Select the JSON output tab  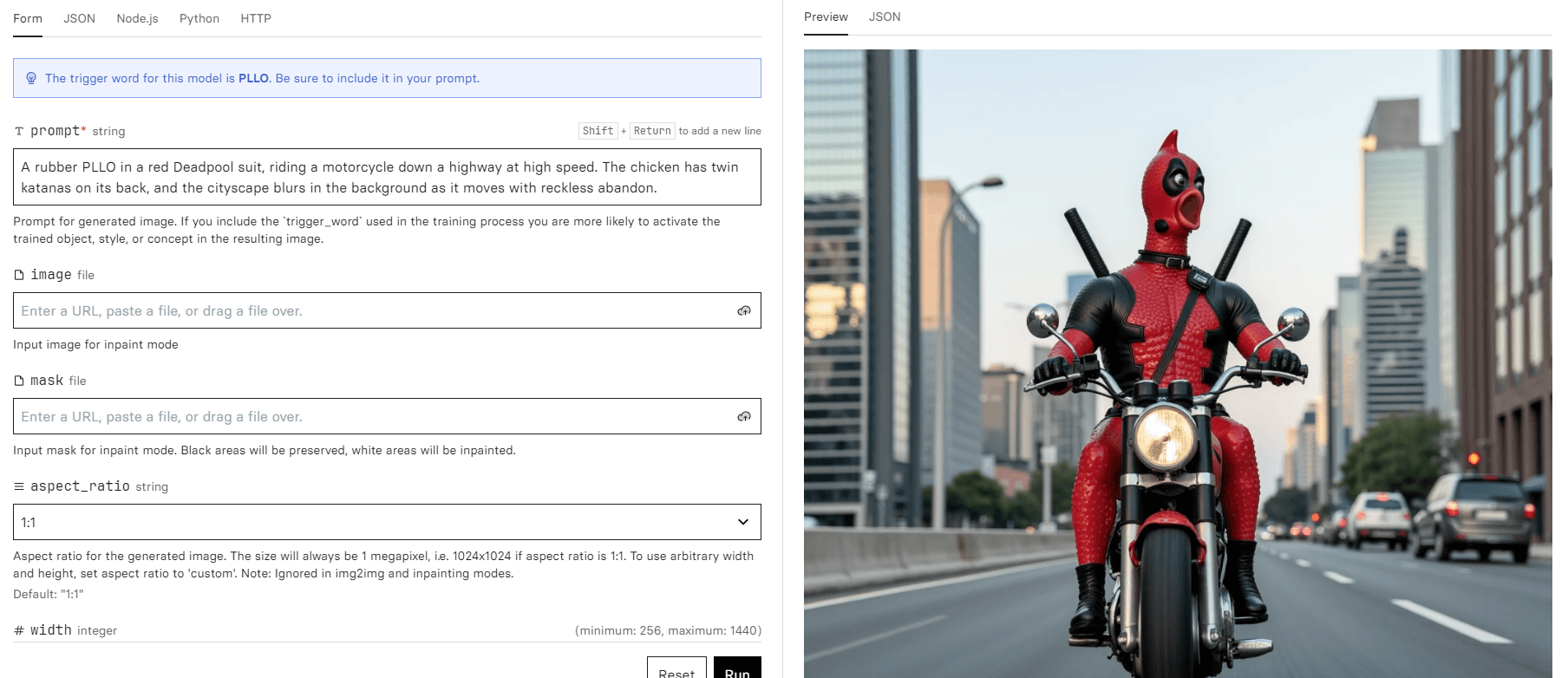(885, 16)
